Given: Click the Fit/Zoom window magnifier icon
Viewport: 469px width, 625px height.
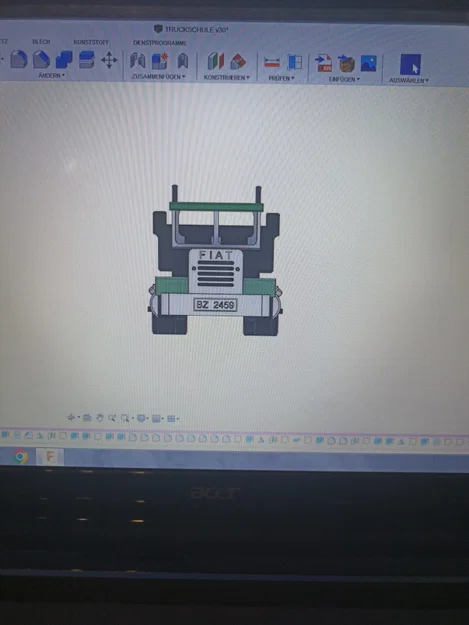Looking at the screenshot, I should pyautogui.click(x=125, y=418).
